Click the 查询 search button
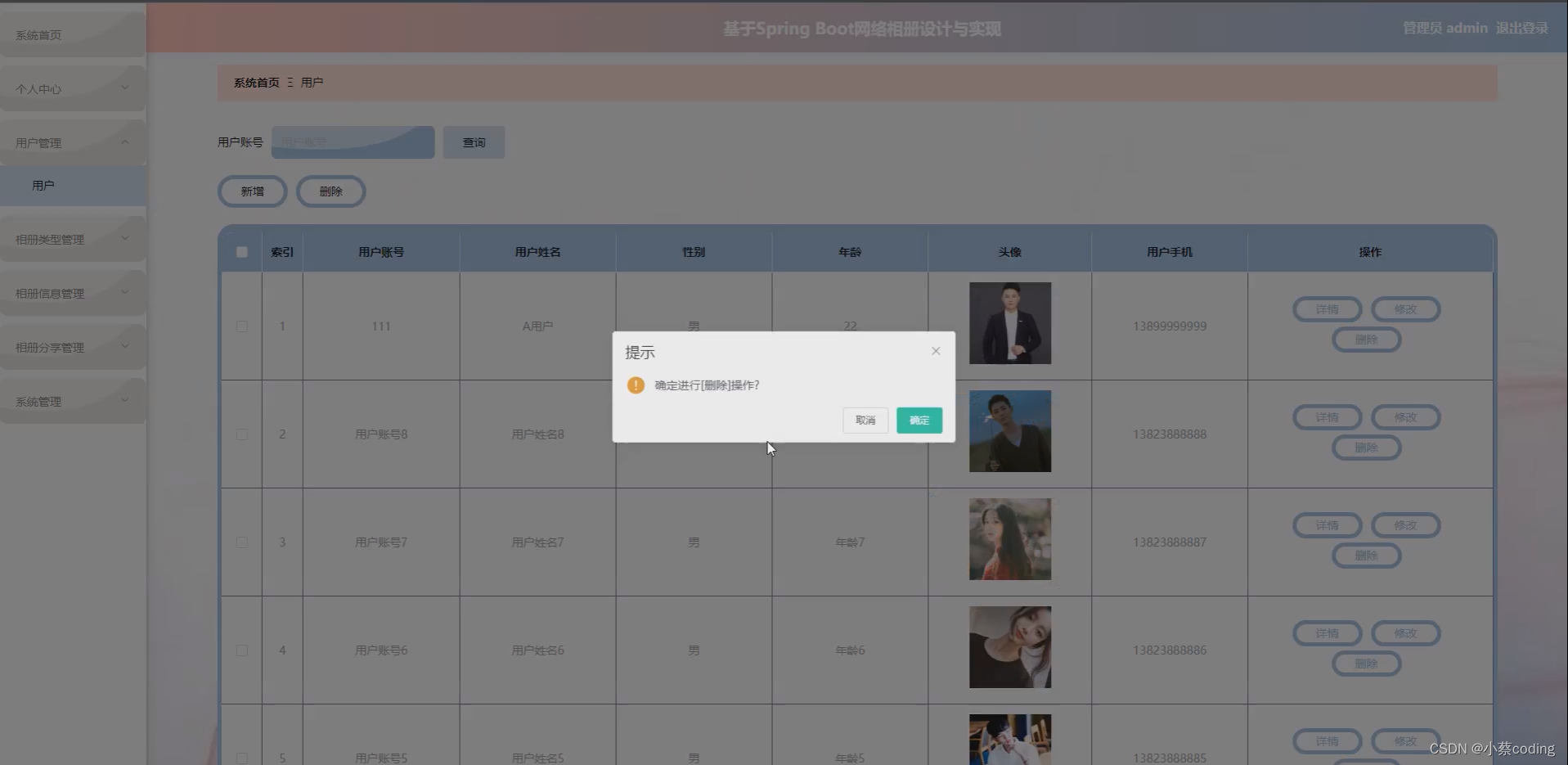Screen dimensions: 1568x765 point(474,142)
